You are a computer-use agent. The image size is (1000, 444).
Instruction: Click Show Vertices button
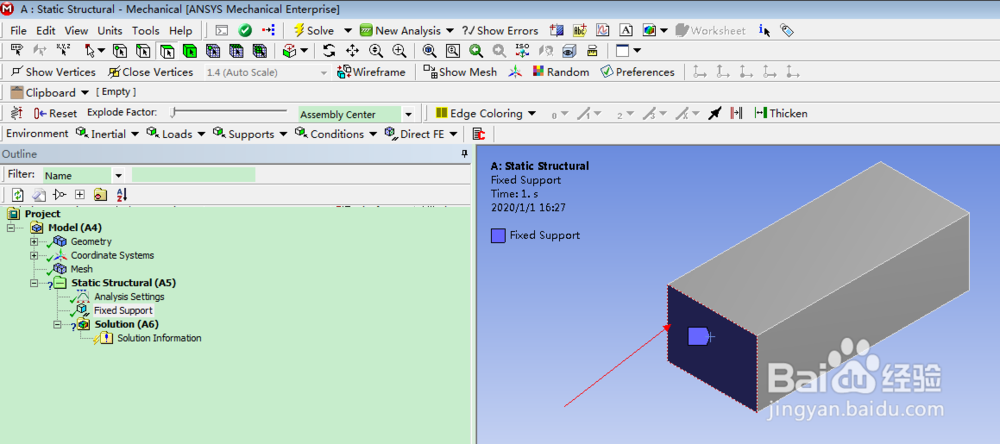[x=53, y=72]
